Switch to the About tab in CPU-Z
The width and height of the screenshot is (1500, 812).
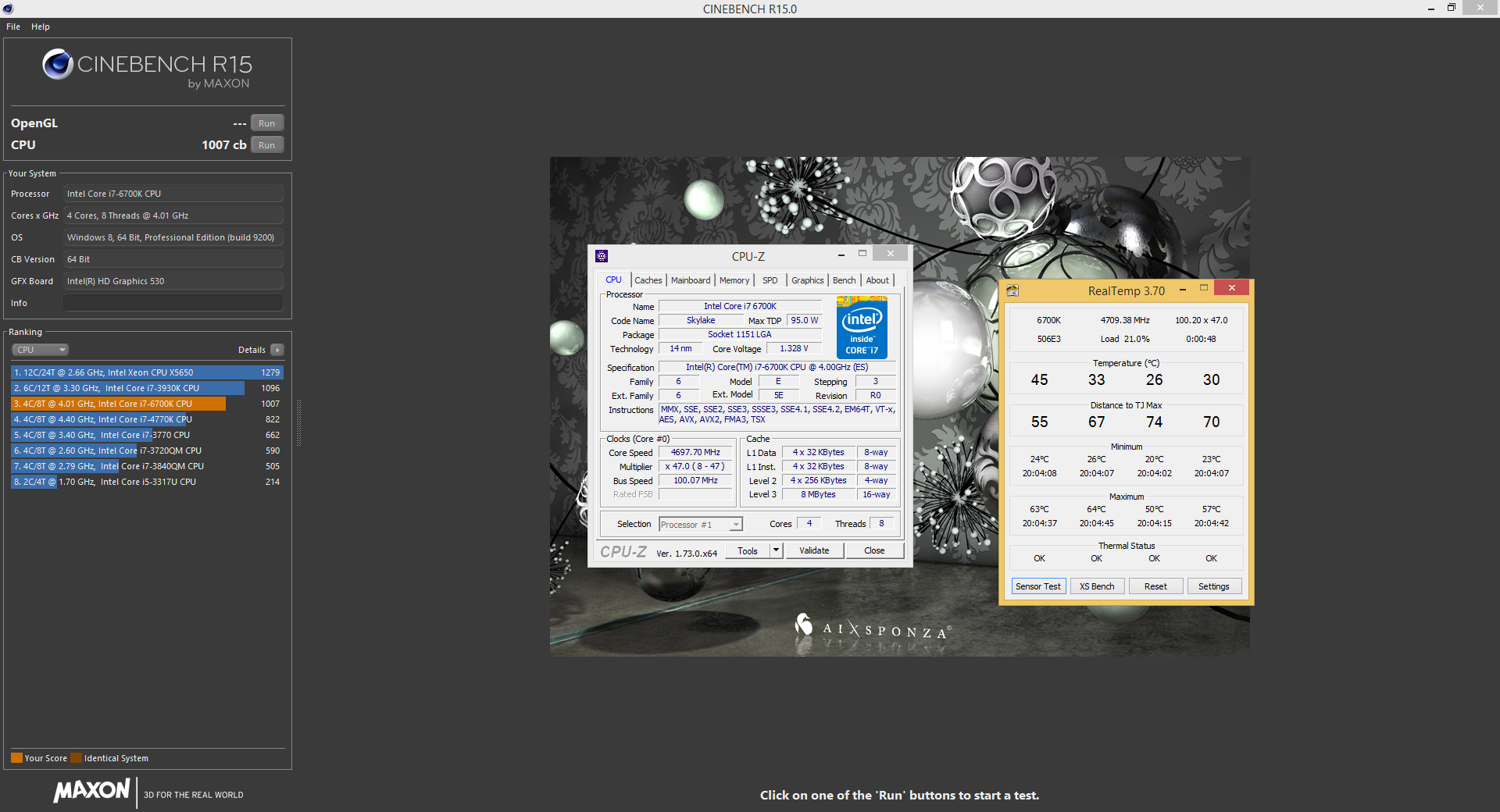(x=877, y=280)
